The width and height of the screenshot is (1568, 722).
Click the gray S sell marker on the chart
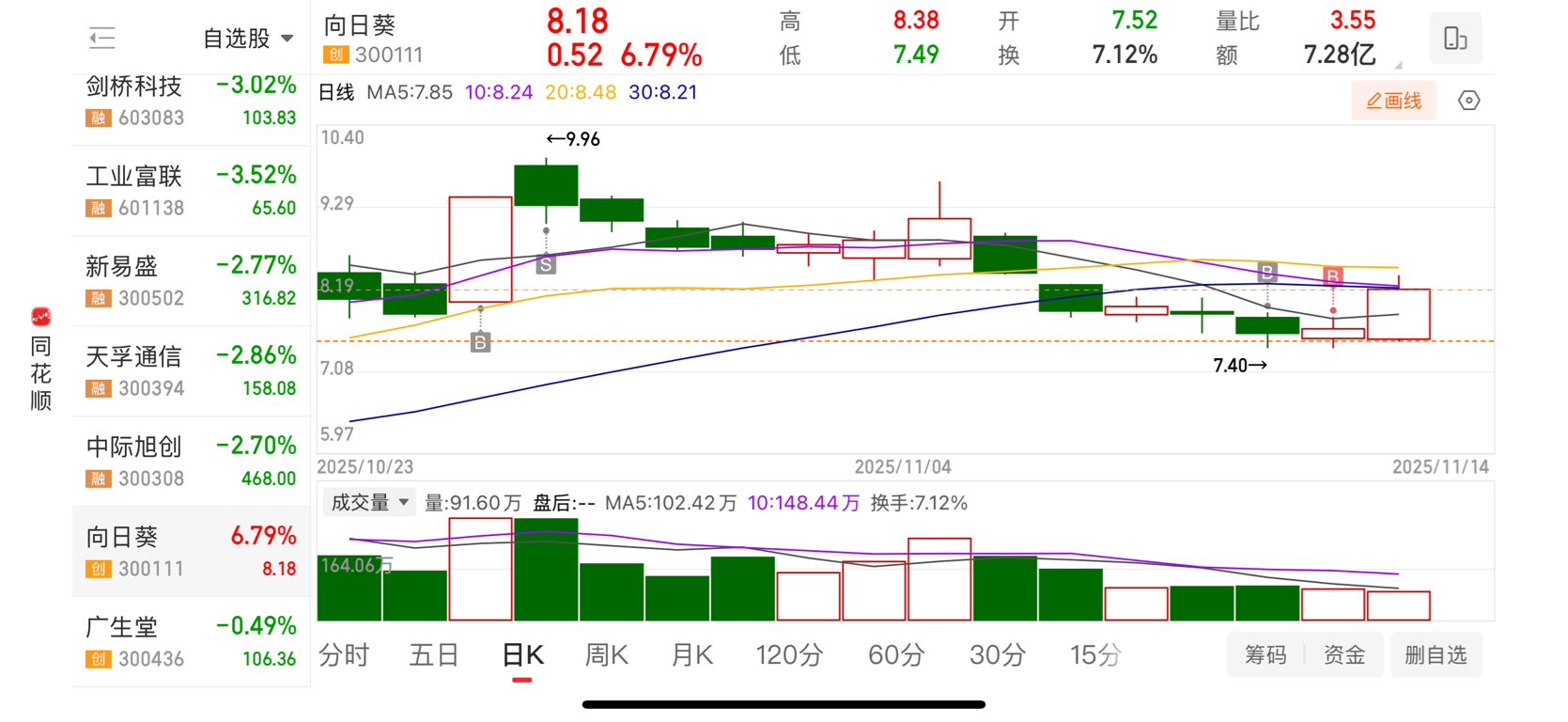[x=546, y=265]
